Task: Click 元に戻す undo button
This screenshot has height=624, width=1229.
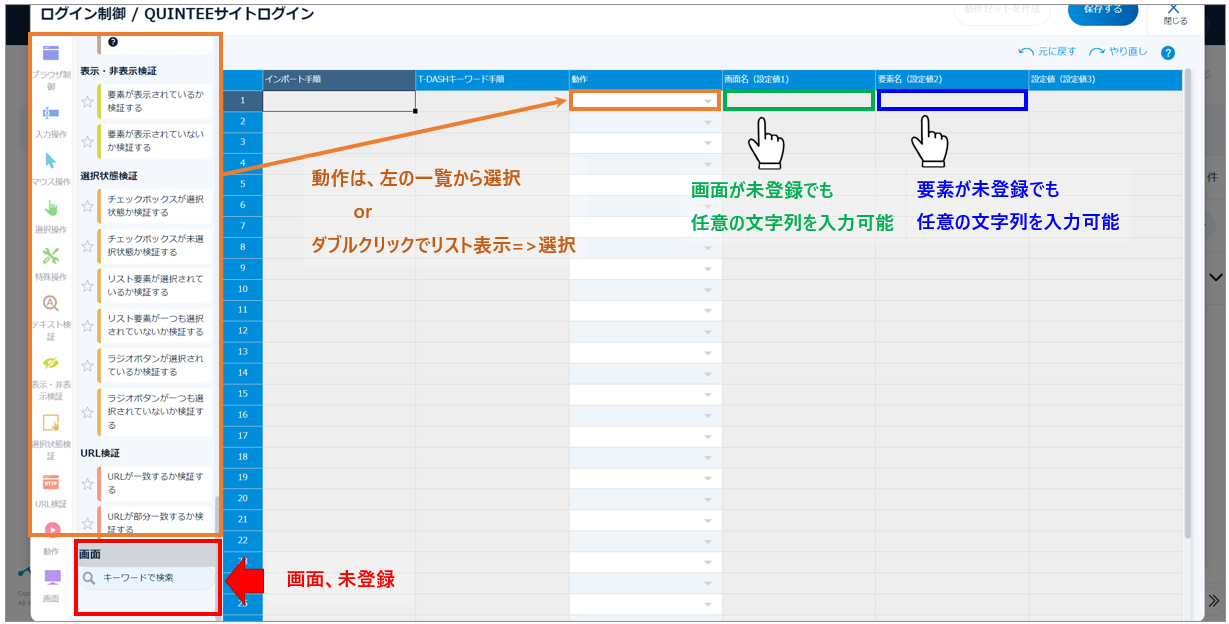Action: (x=1047, y=52)
